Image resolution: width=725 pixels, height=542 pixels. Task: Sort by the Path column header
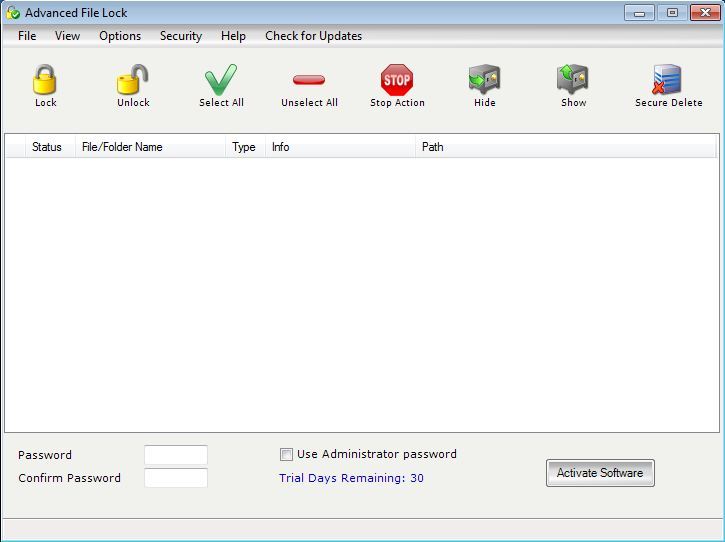pyautogui.click(x=565, y=147)
